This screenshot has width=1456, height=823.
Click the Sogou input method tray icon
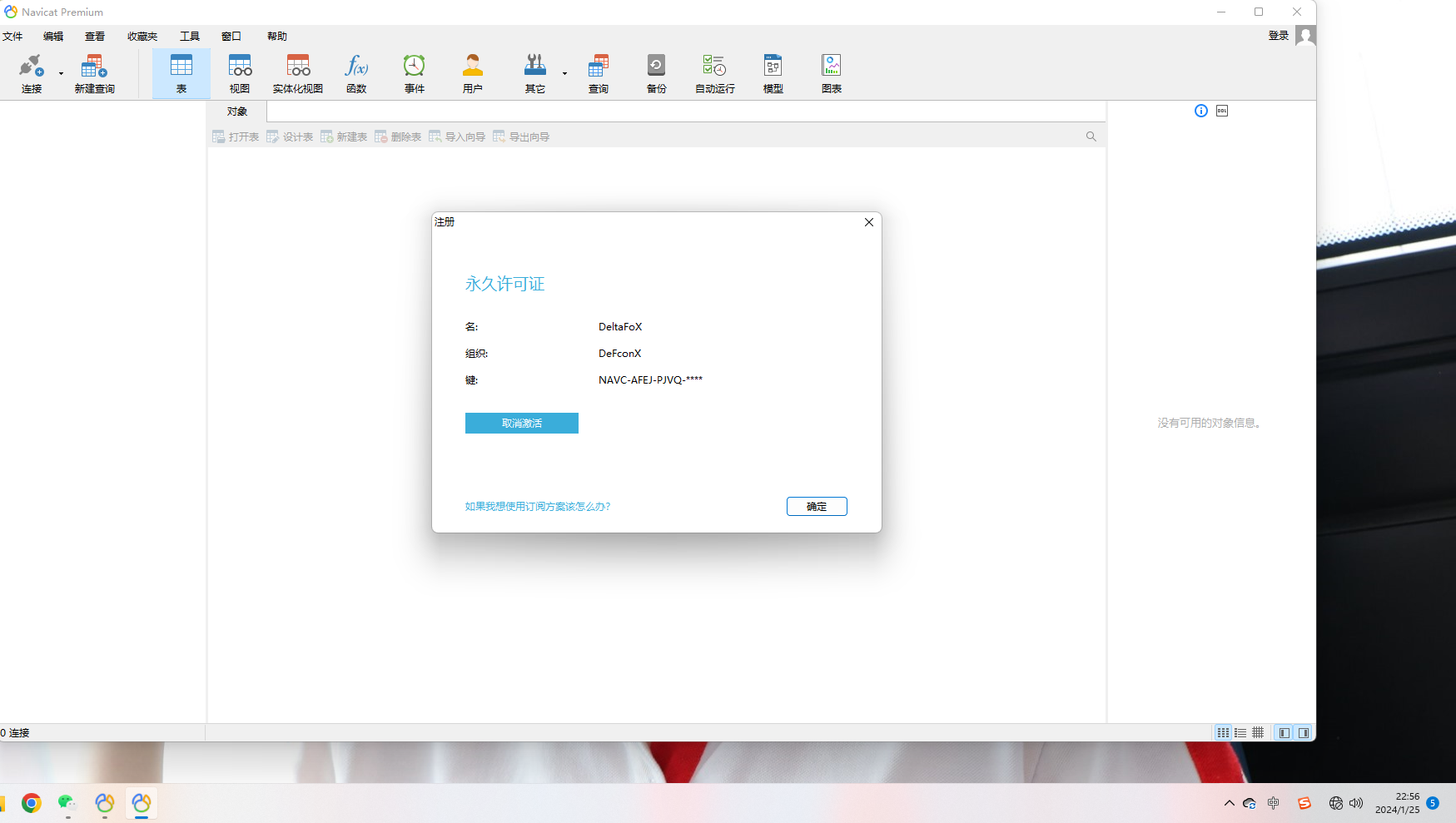coord(1304,803)
